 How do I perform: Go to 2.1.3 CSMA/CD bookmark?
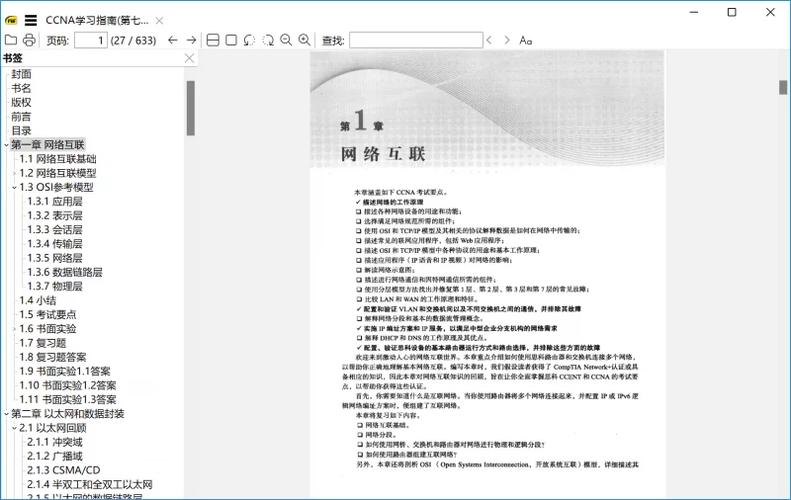(64, 470)
